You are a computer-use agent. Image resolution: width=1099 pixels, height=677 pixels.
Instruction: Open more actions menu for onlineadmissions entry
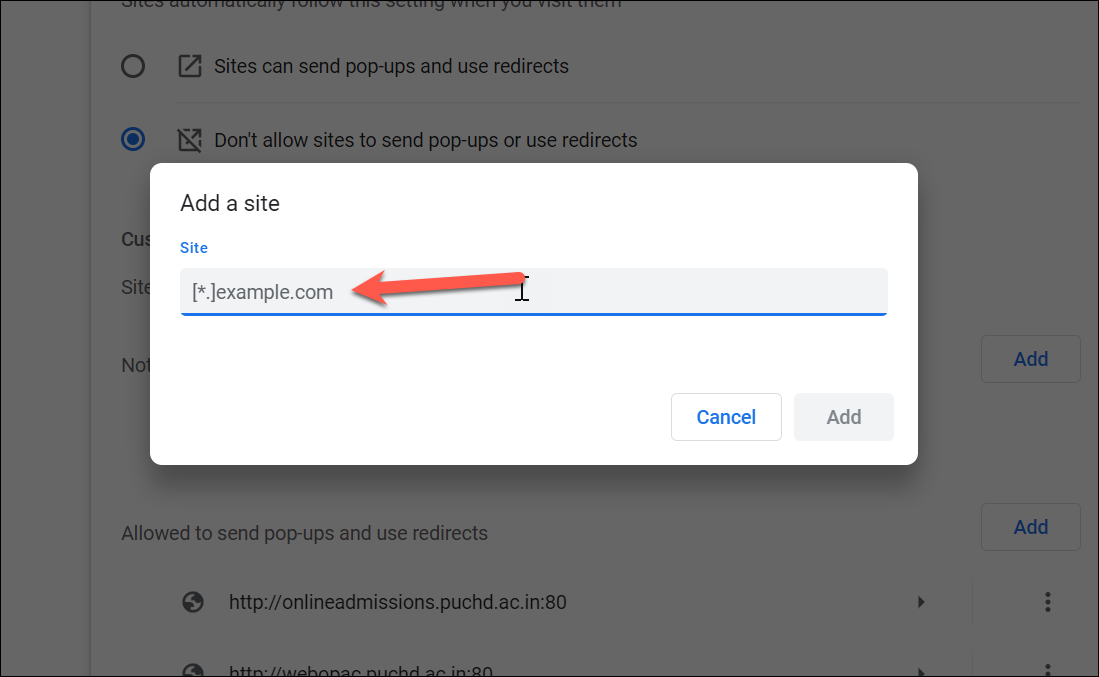coord(1047,602)
